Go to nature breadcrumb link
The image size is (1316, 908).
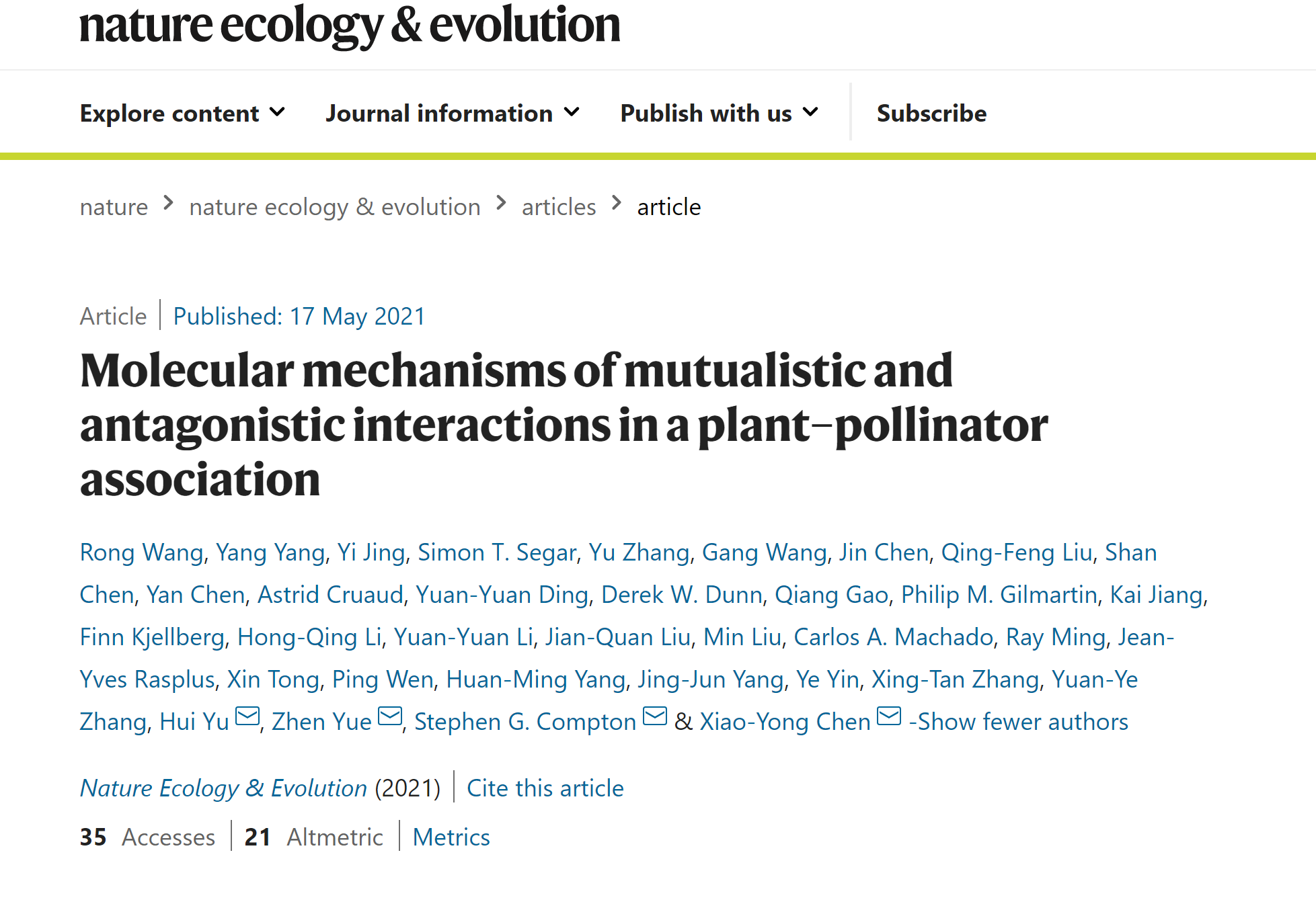[x=114, y=207]
